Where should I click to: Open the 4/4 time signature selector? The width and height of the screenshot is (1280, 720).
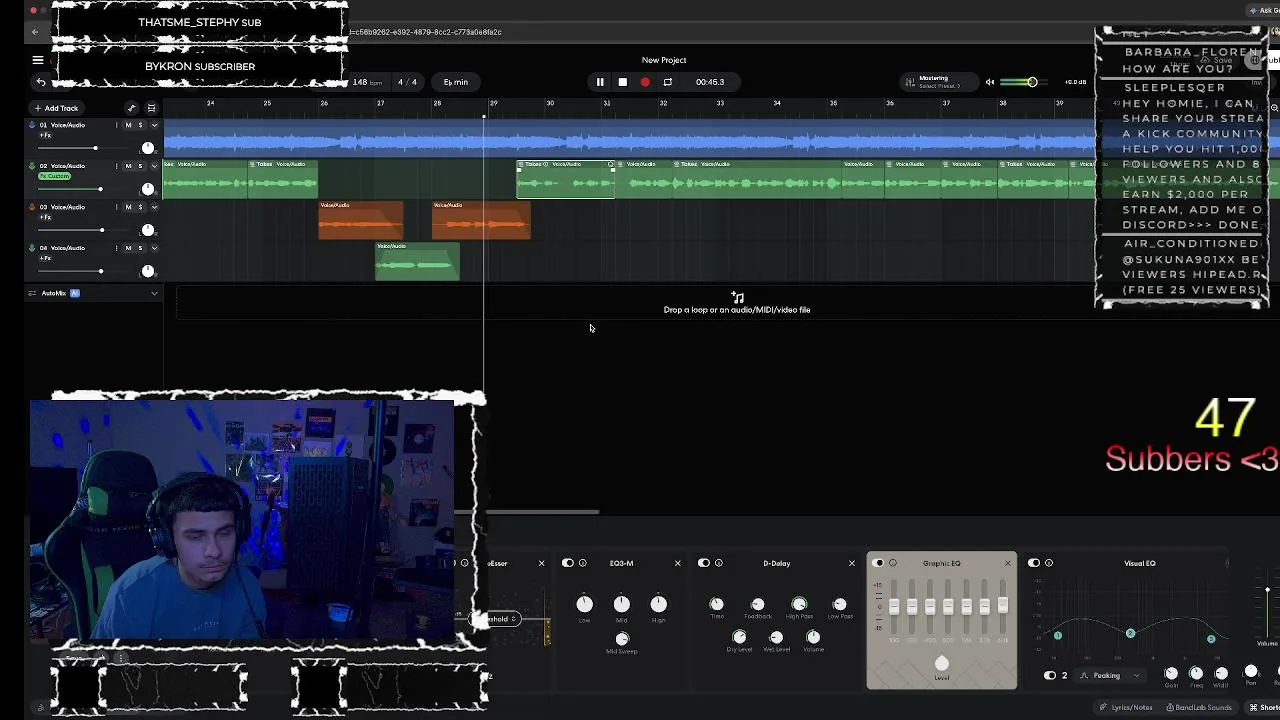[x=408, y=82]
